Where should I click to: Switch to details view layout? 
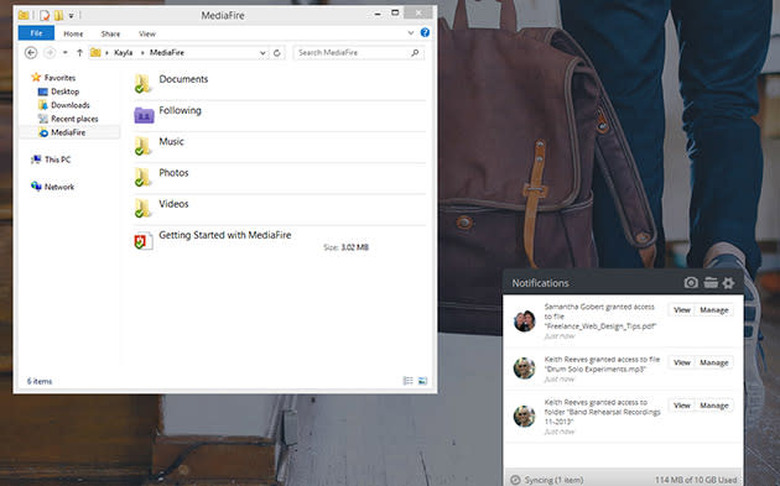(408, 381)
